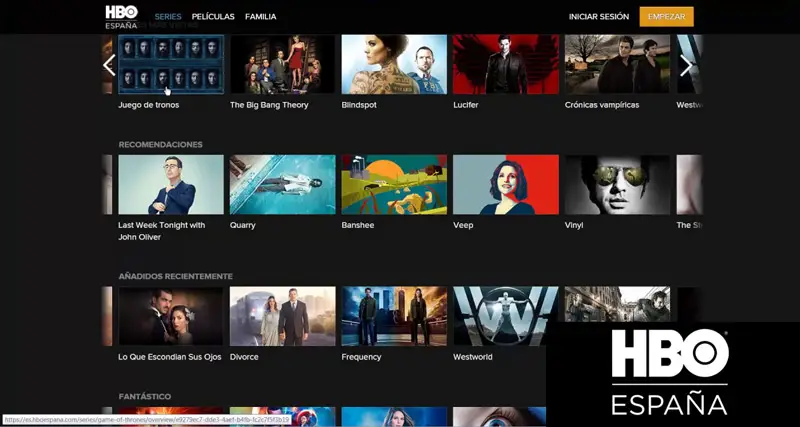Open Lo Que Escondían Sus Ojos poster
The width and height of the screenshot is (800, 427).
[171, 316]
